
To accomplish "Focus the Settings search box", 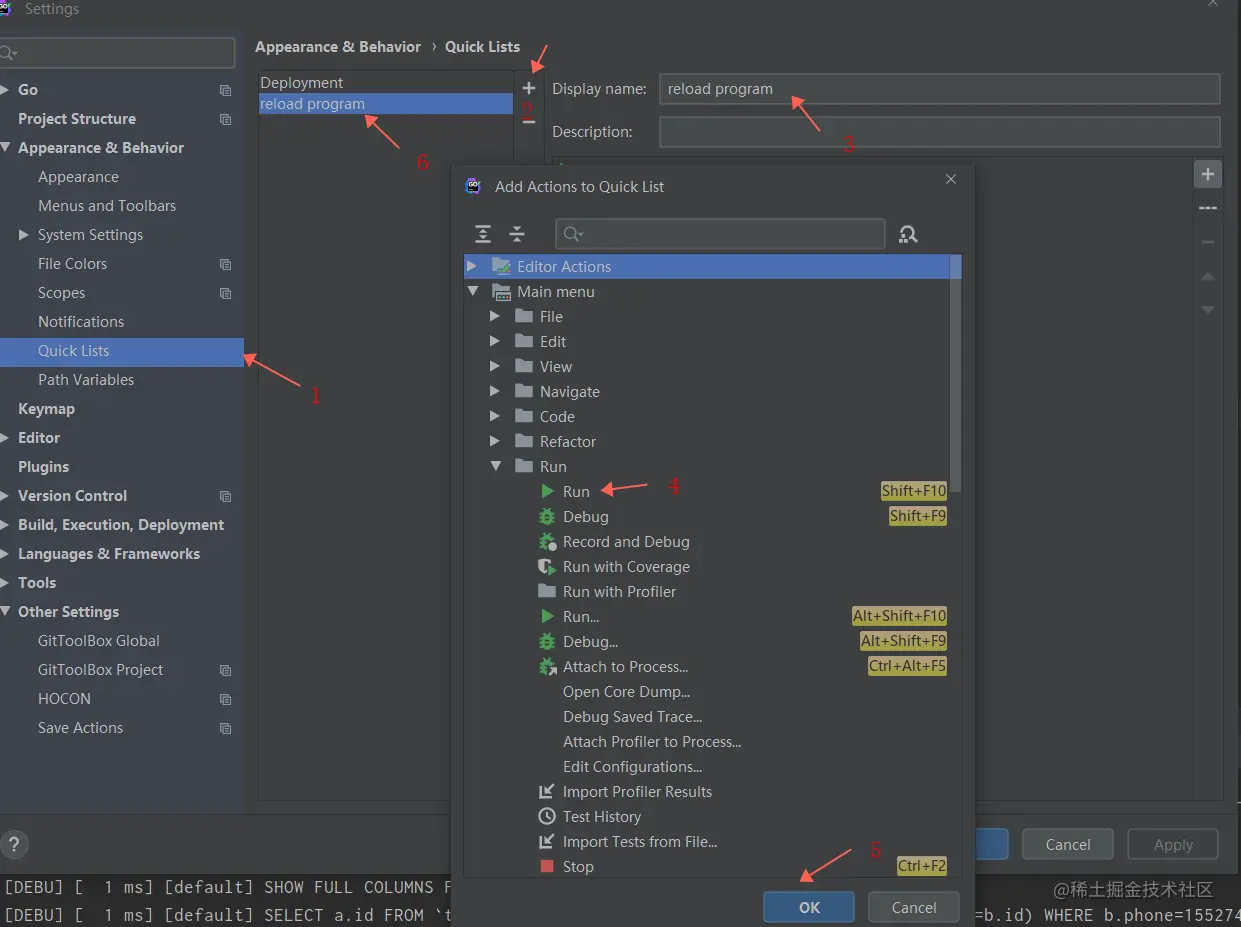I will tap(117, 53).
